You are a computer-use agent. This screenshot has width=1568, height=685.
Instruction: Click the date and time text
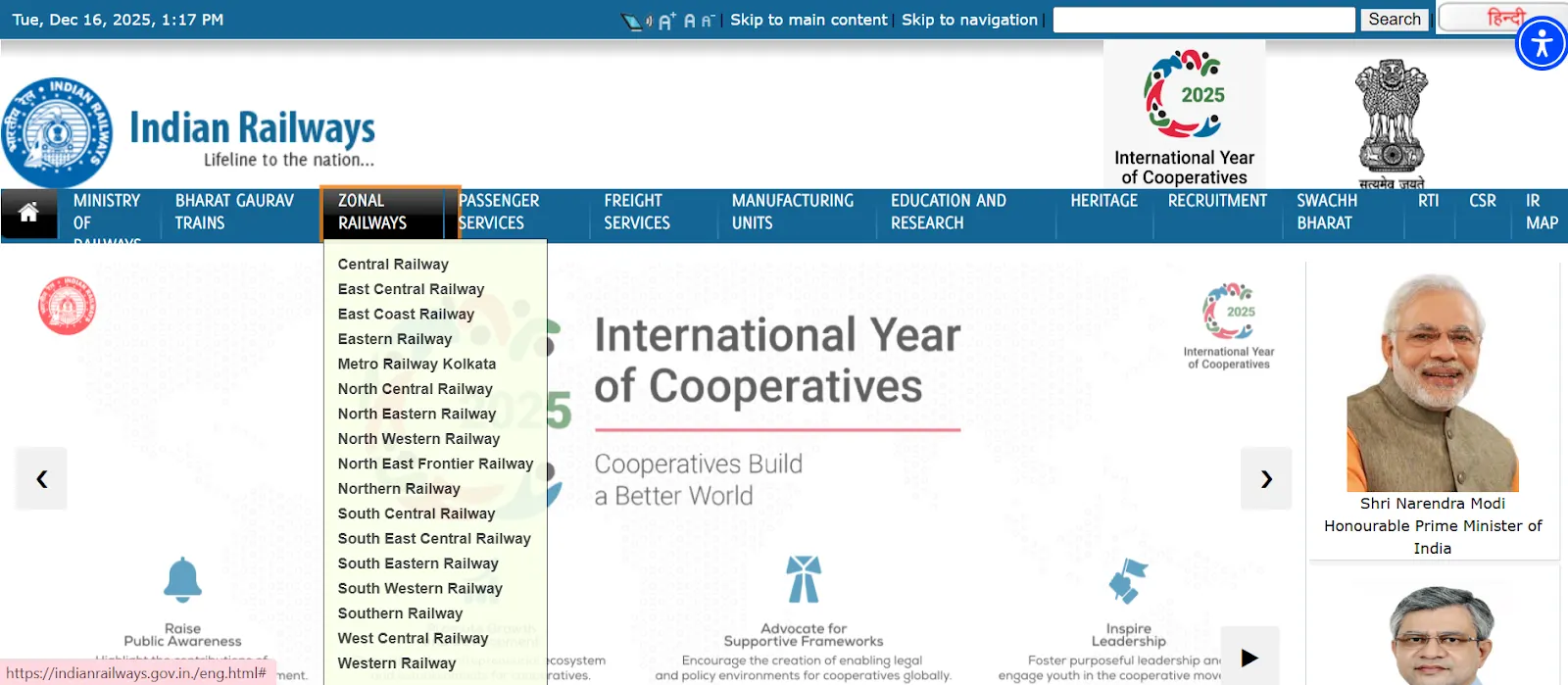118,20
